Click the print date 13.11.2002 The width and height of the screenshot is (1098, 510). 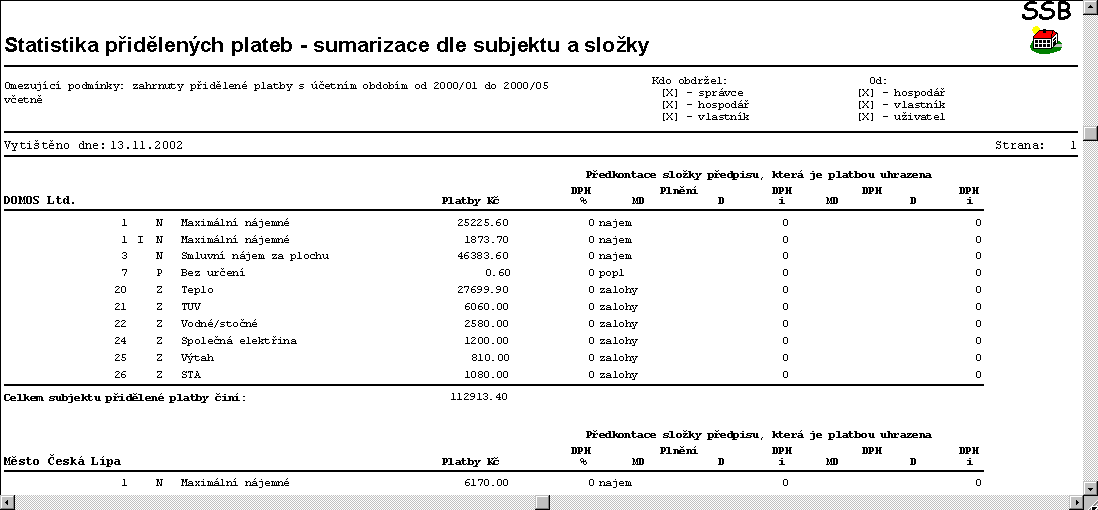[146, 145]
